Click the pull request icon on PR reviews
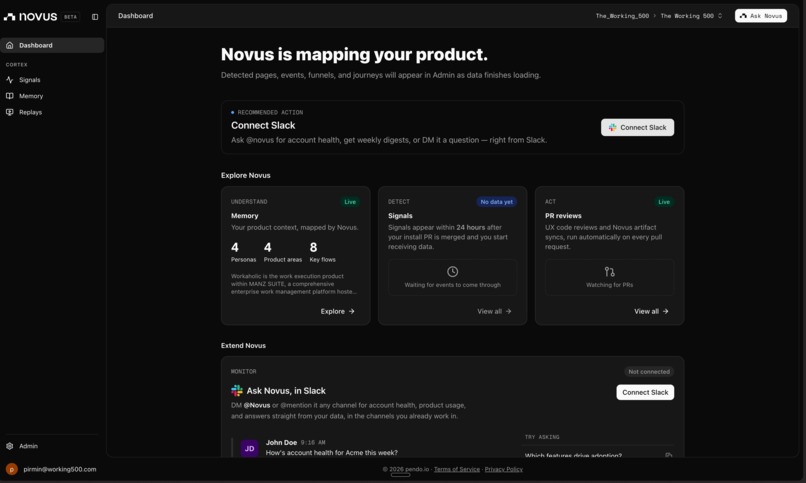 click(x=610, y=271)
